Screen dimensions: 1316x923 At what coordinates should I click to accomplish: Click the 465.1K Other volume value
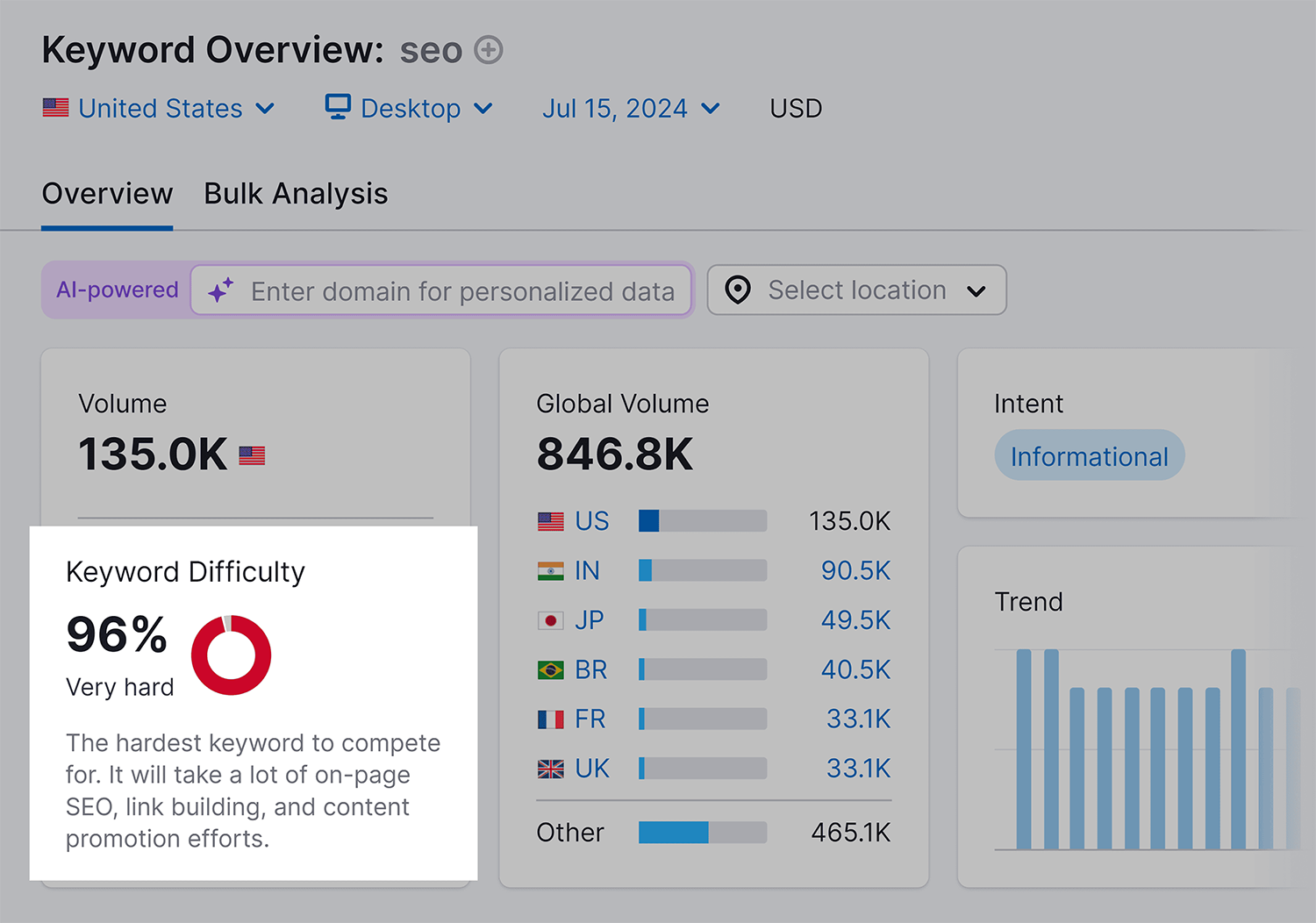851,833
